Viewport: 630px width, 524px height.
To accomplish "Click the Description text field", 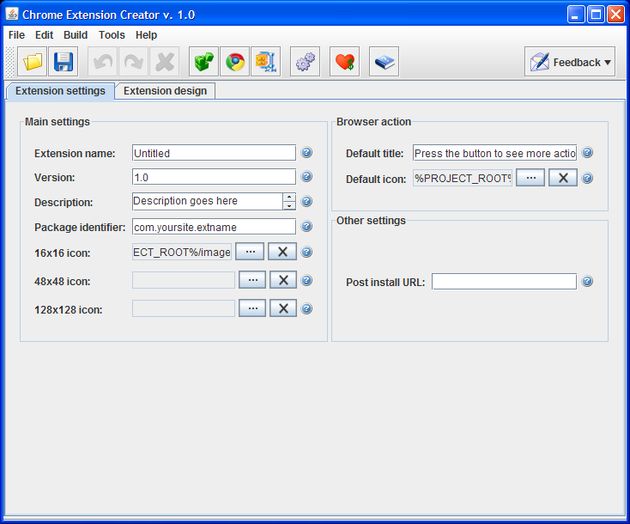I will click(x=207, y=201).
